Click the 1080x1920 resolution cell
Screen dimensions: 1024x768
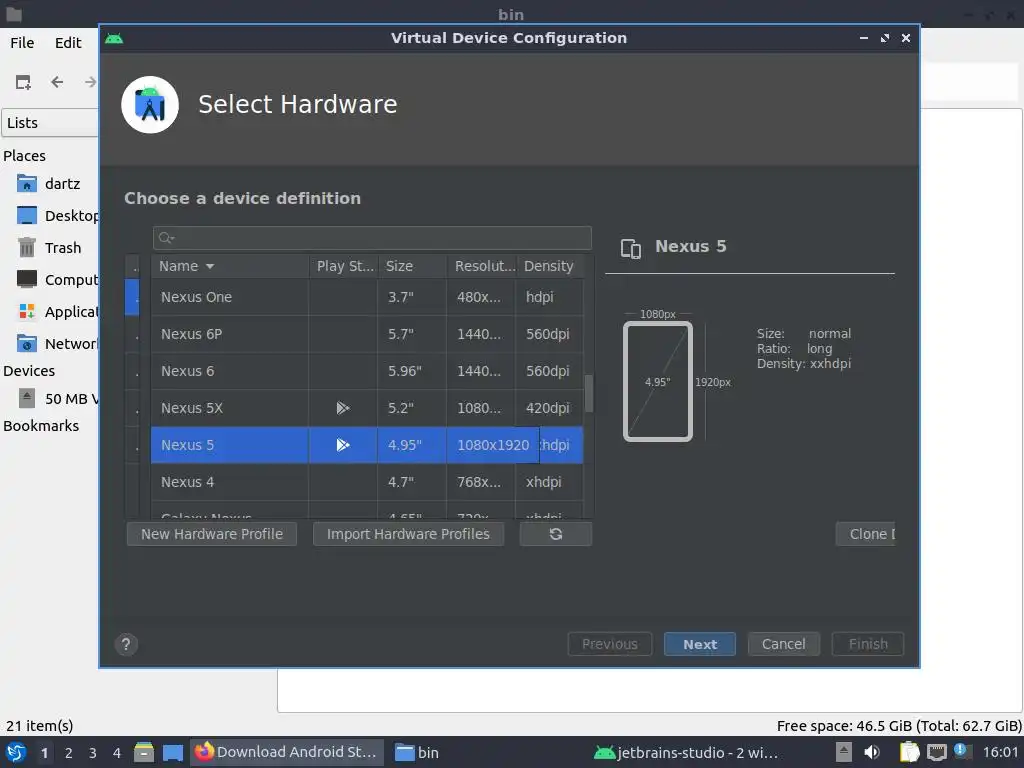pos(493,445)
